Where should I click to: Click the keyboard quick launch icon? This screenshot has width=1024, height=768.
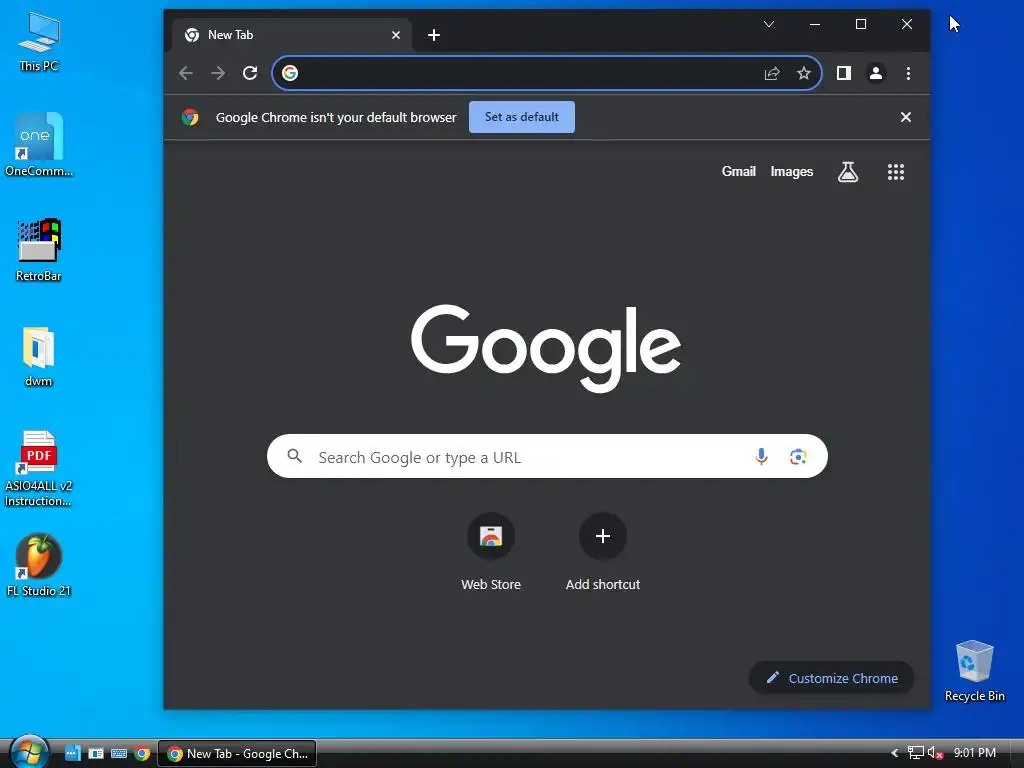pyautogui.click(x=119, y=754)
